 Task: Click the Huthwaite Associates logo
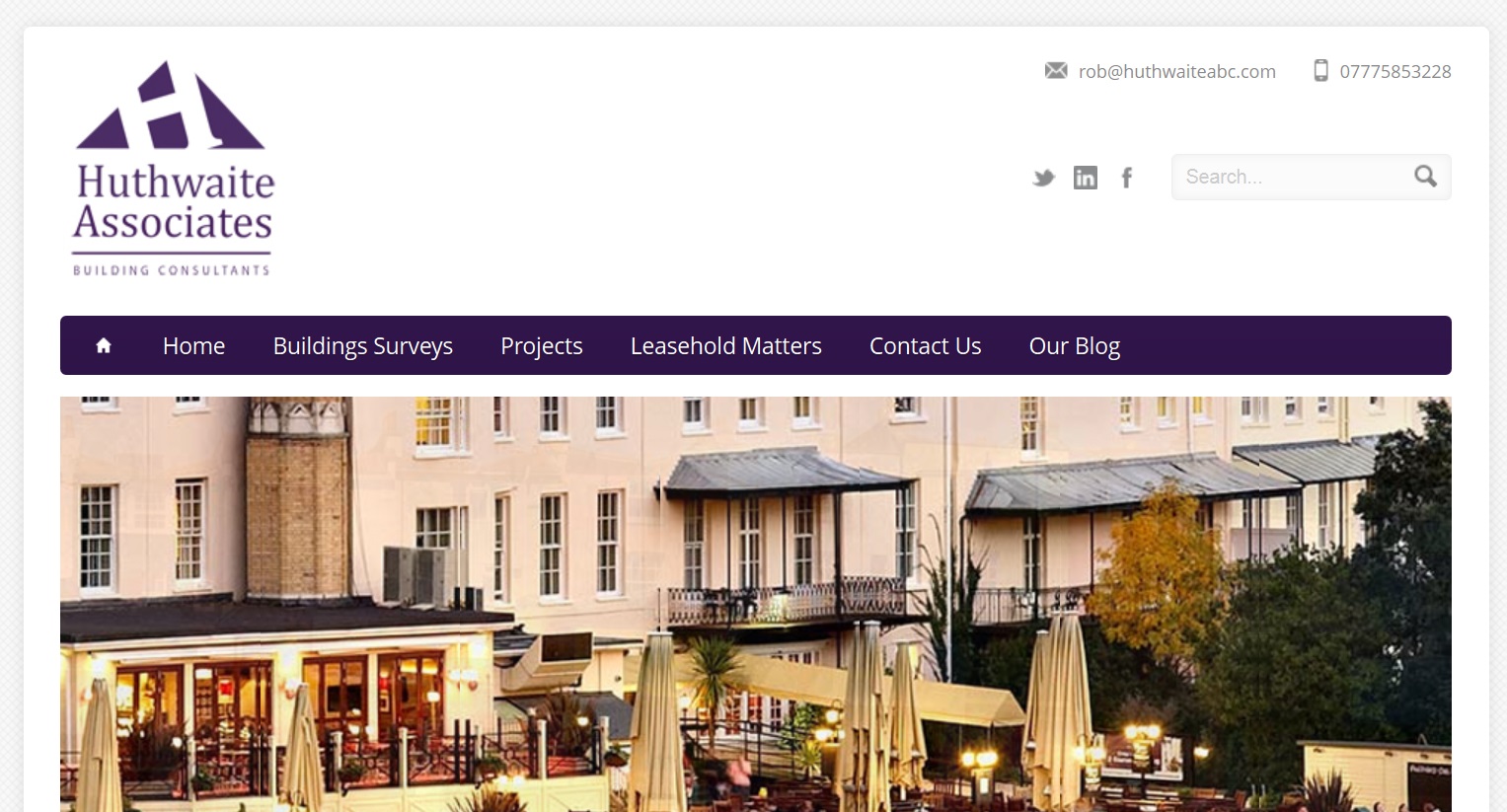click(173, 169)
